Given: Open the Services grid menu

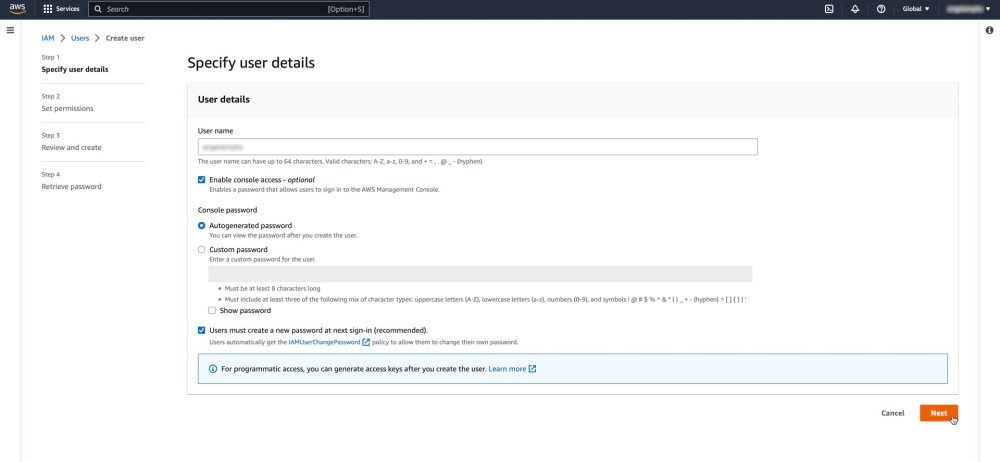Looking at the screenshot, I should (62, 9).
